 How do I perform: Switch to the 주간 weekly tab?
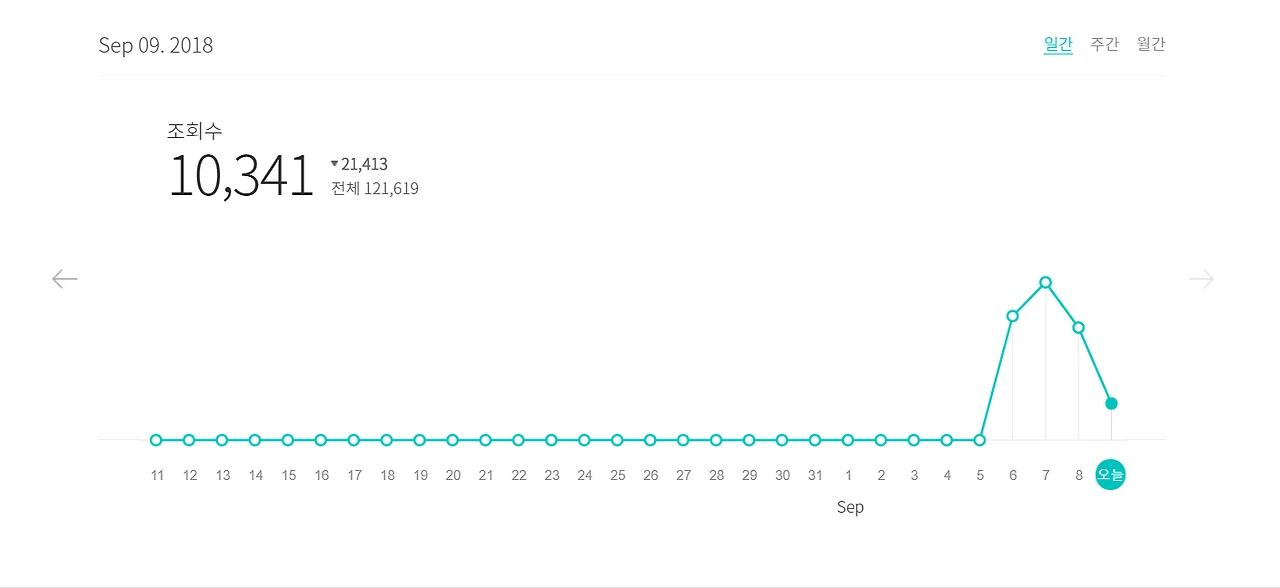1104,44
